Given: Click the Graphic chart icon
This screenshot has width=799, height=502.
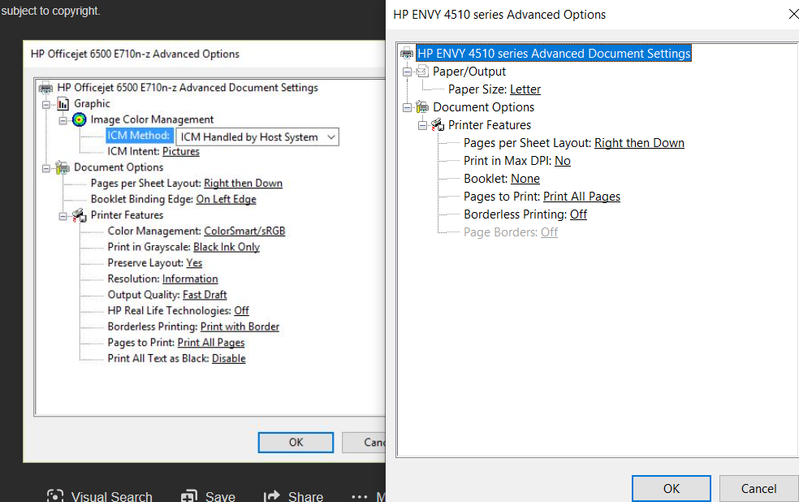Looking at the screenshot, I should pyautogui.click(x=63, y=104).
